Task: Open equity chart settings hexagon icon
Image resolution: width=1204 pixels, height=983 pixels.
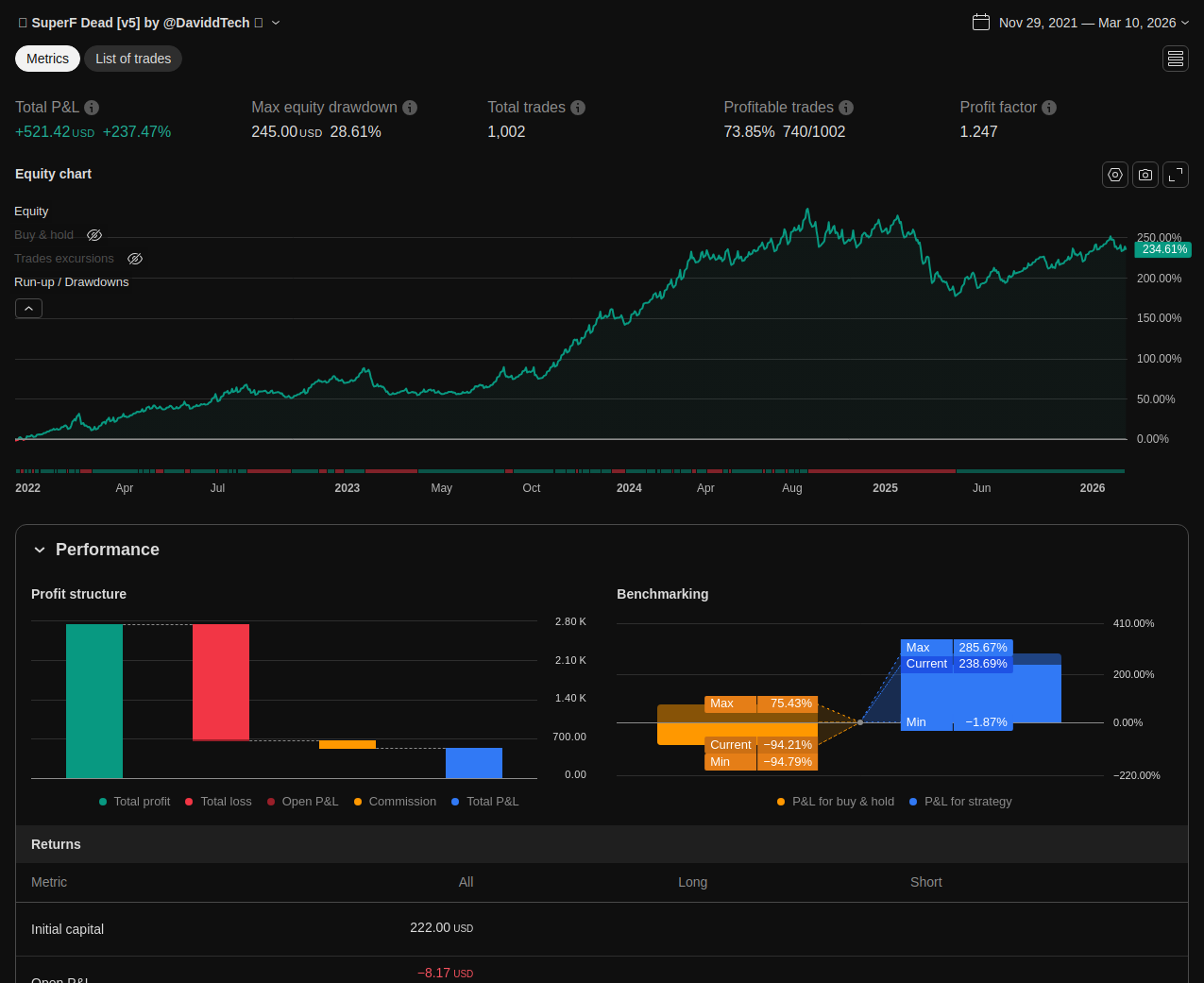Action: (1115, 175)
